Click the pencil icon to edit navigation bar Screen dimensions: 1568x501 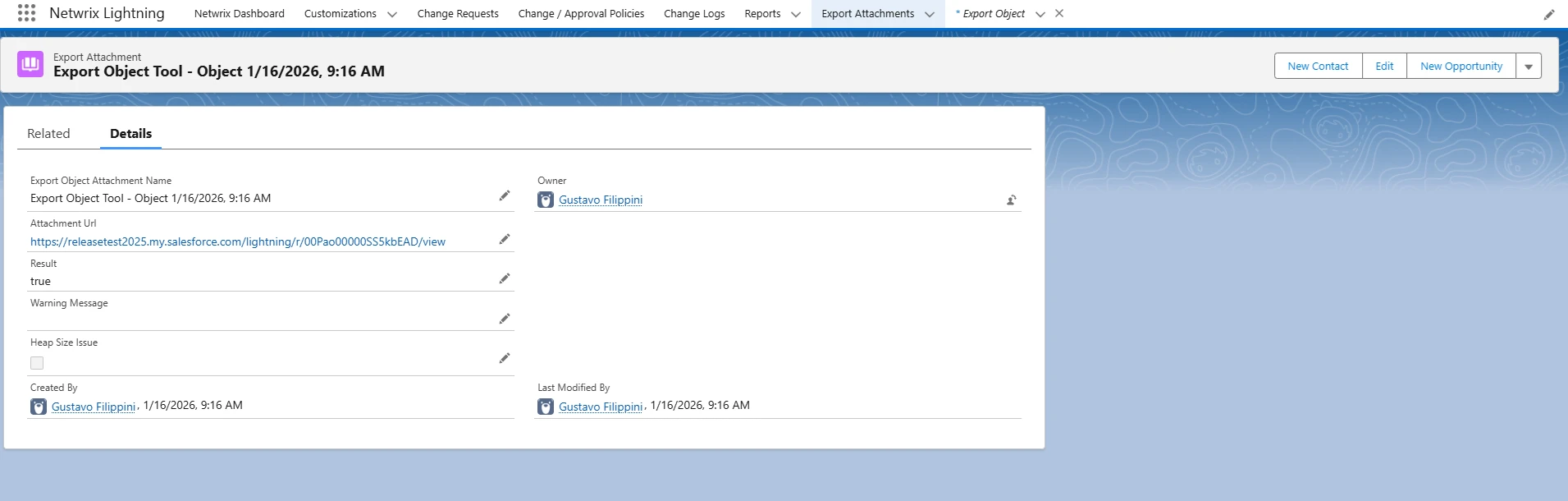click(x=1549, y=15)
